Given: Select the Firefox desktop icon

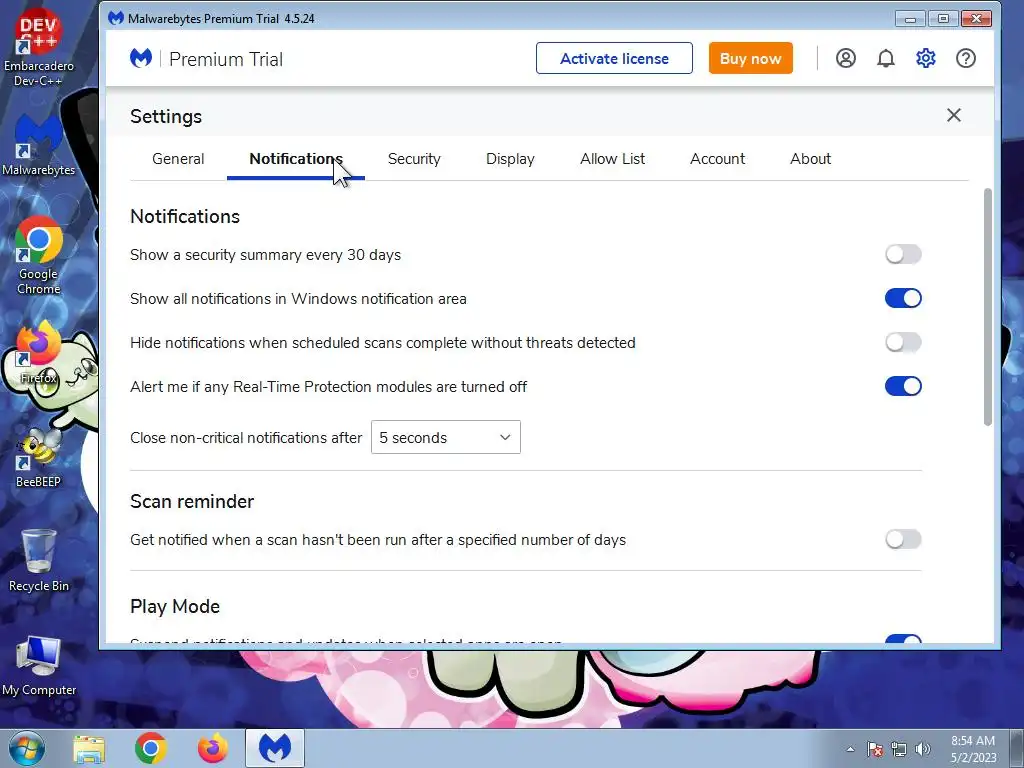Looking at the screenshot, I should click(38, 353).
